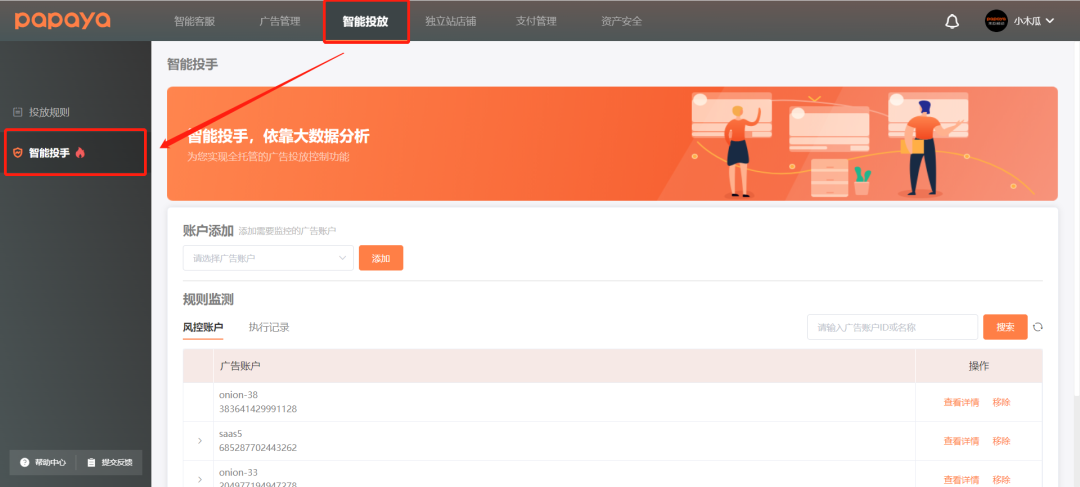Click the 智能投手 shield icon

(x=18, y=153)
